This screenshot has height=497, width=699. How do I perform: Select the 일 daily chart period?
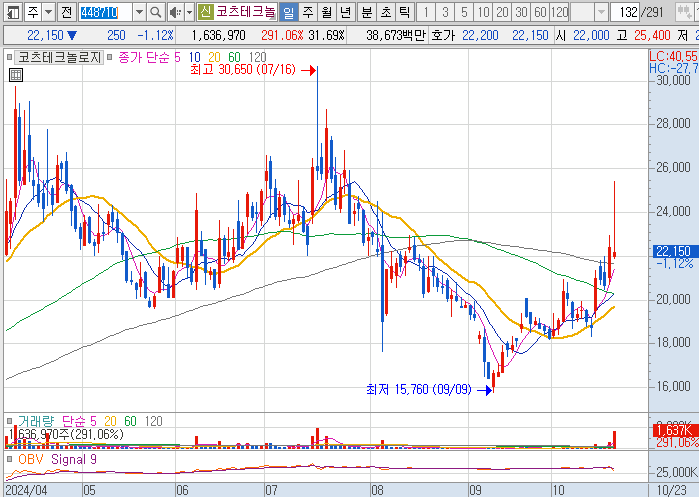point(288,12)
